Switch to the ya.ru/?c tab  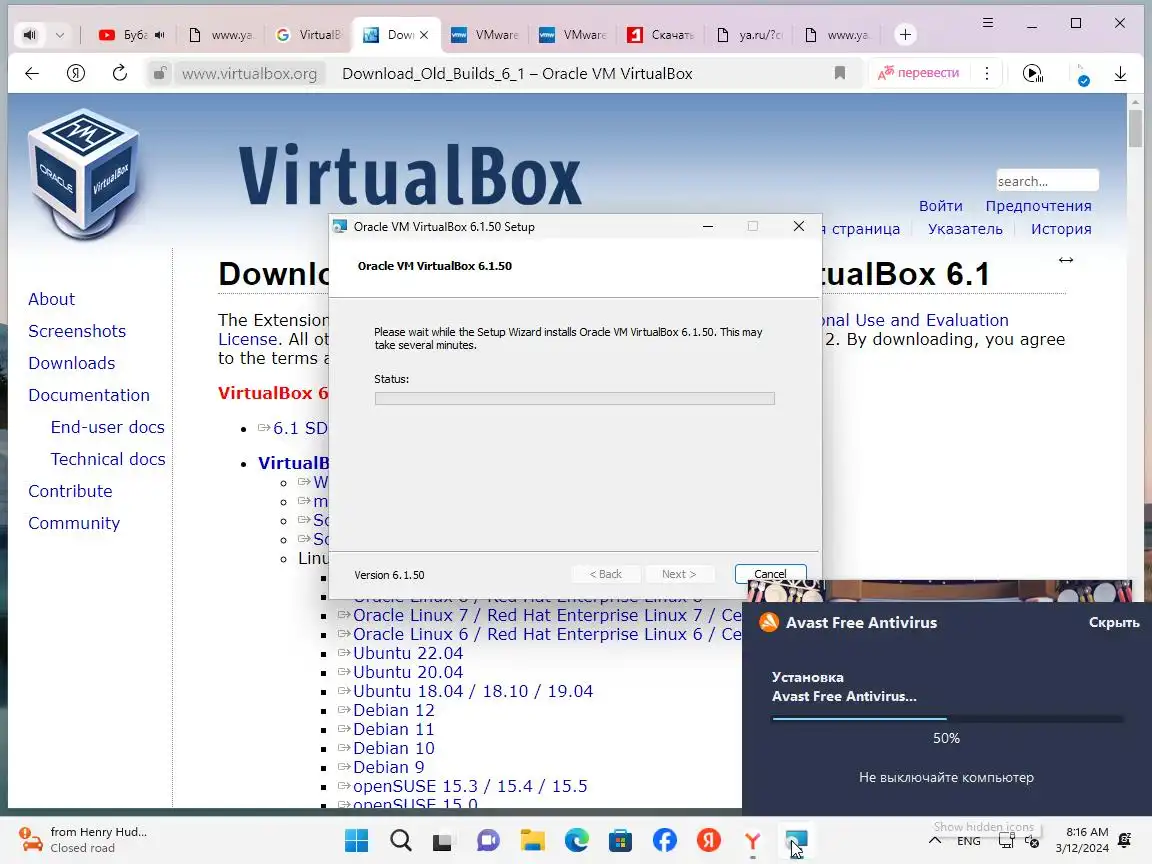[x=749, y=35]
